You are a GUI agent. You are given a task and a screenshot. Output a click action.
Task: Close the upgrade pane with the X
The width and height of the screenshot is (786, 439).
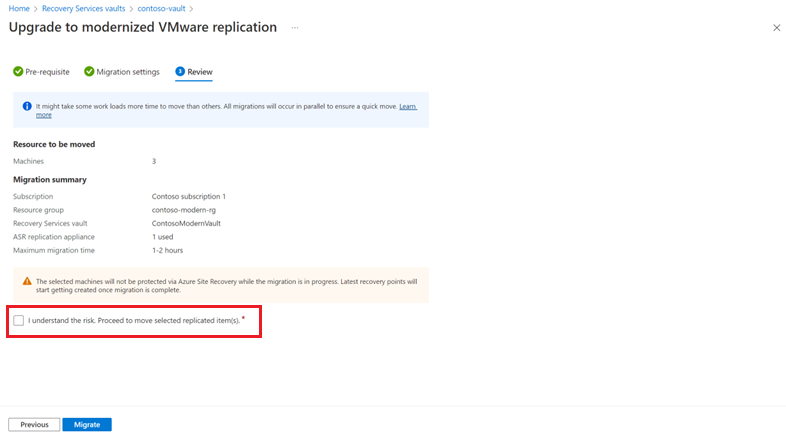776,28
